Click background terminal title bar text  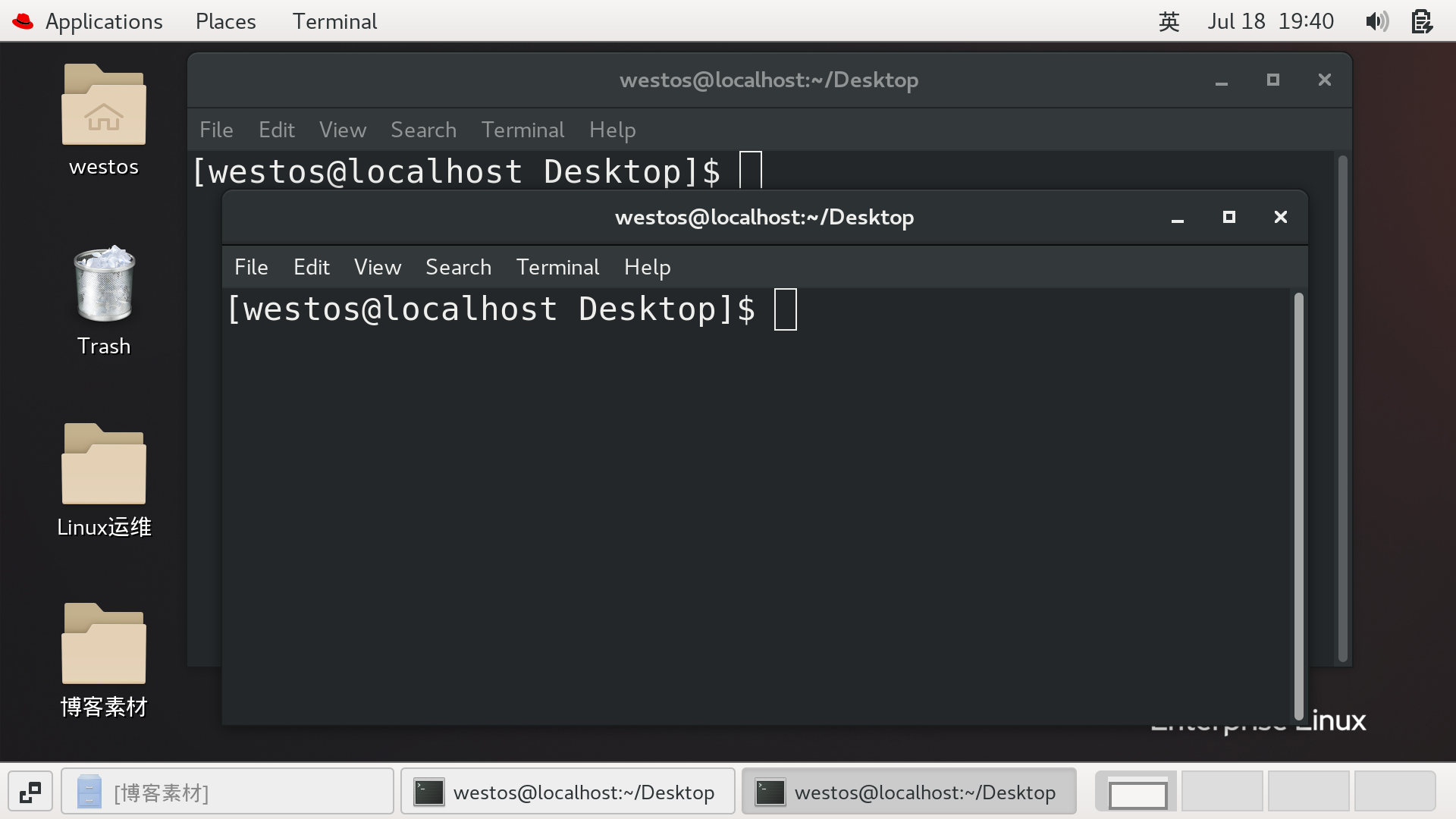(769, 80)
